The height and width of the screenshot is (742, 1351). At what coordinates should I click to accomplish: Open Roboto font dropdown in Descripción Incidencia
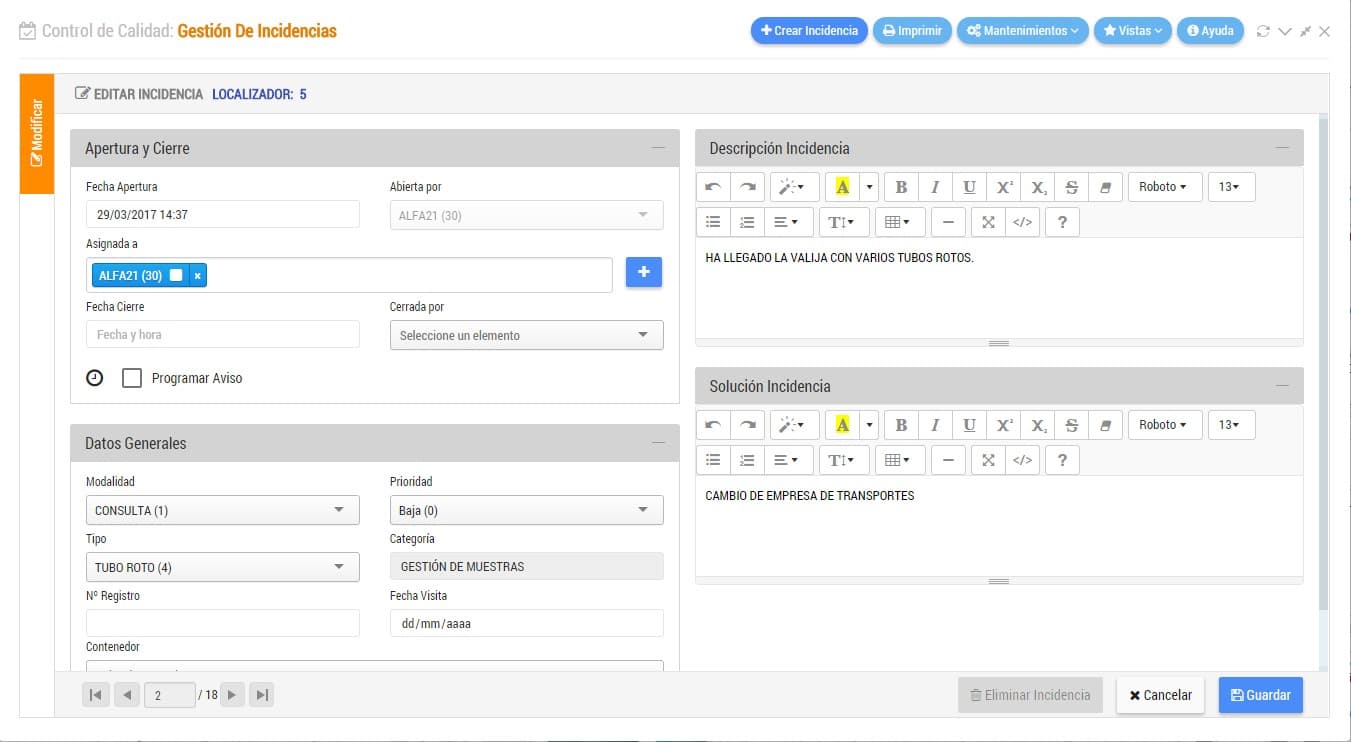tap(1165, 187)
